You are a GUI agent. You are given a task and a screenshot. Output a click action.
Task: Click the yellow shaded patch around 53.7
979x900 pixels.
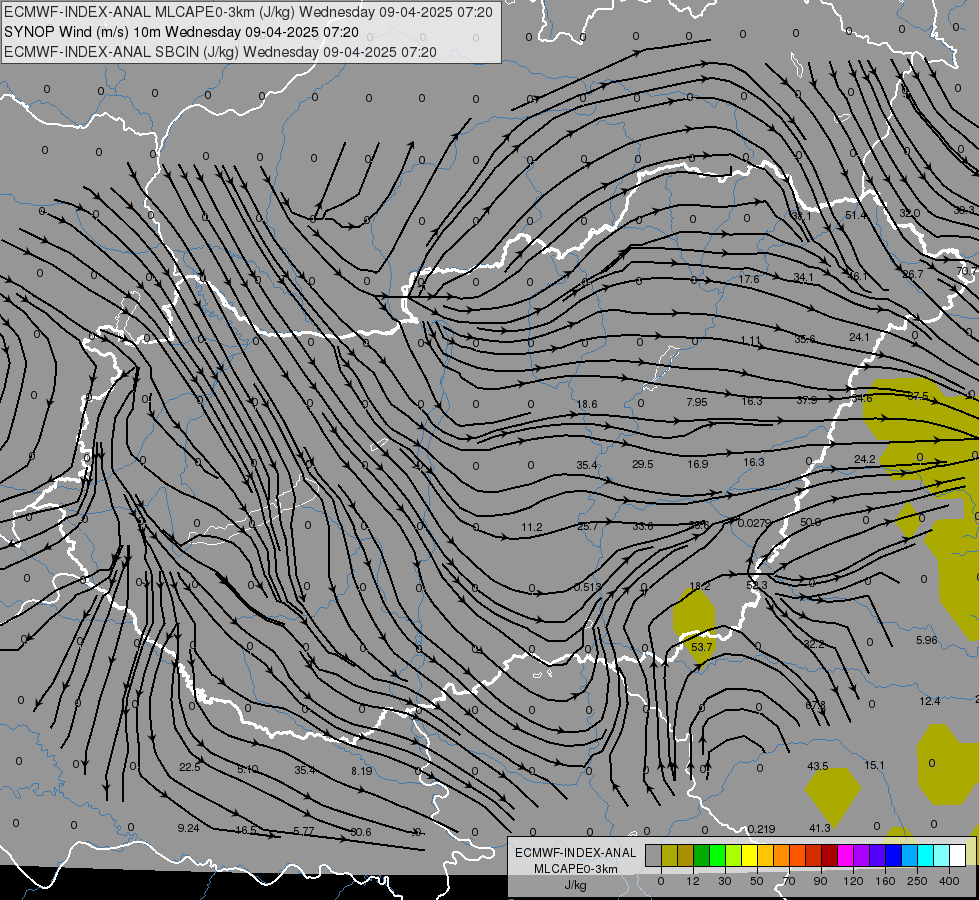(x=694, y=626)
